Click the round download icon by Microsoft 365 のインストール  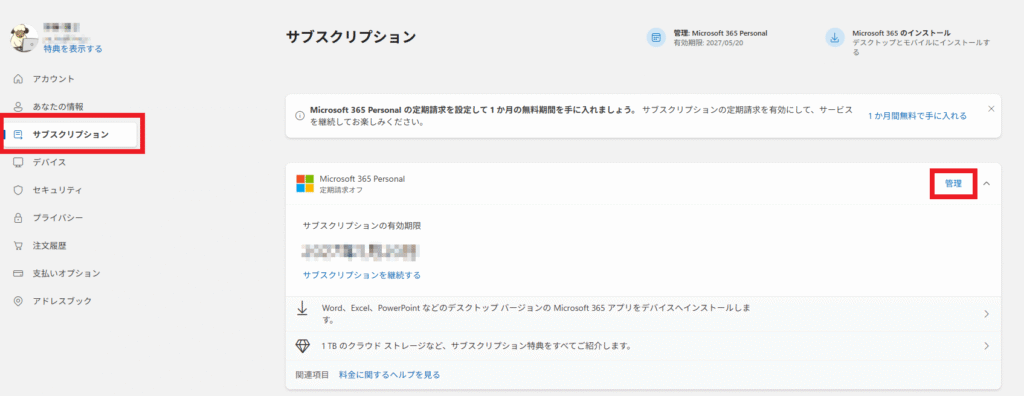coord(835,37)
